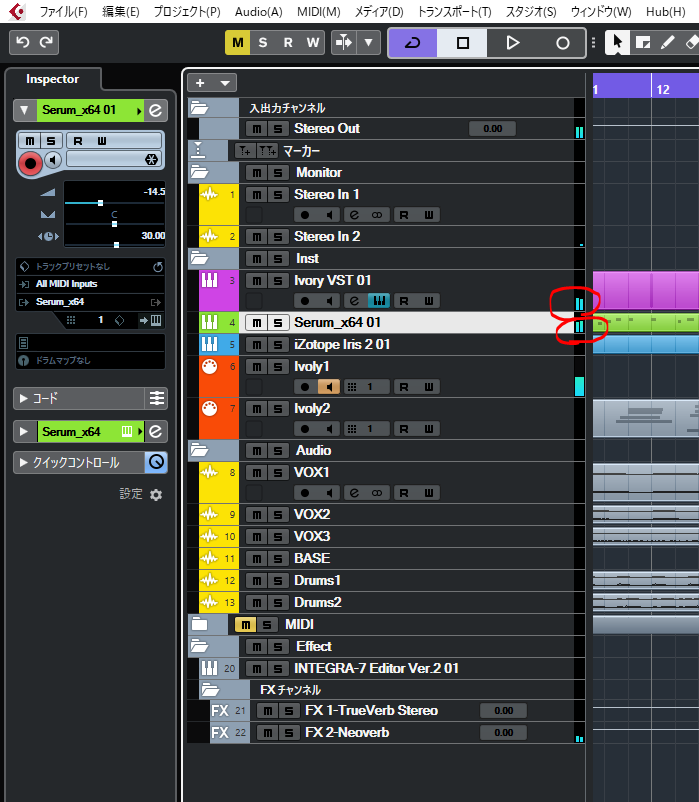Click the VOX2 audio track waveform icon
Viewport: 699px width, 802px height.
coord(210,514)
